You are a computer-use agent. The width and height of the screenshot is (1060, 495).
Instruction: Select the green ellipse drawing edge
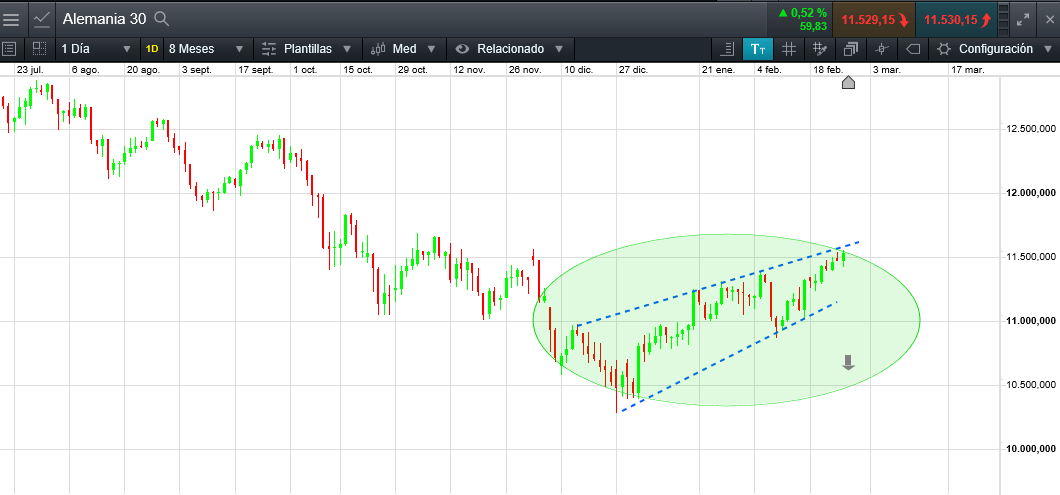click(726, 235)
